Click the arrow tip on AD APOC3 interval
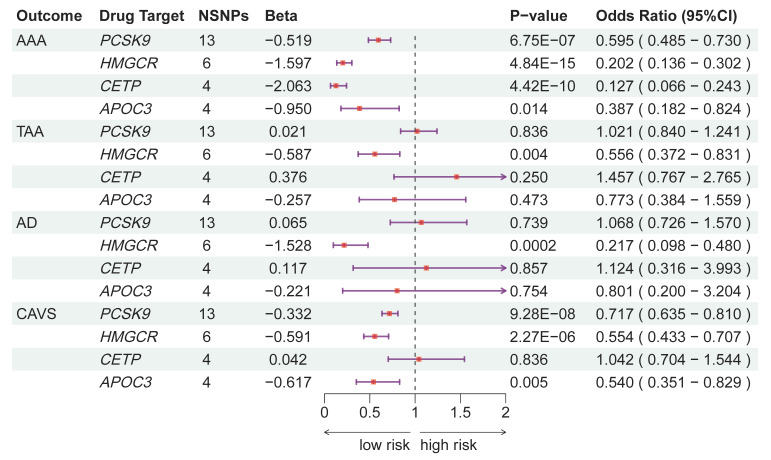This screenshot has height=460, width=771. tap(504, 291)
